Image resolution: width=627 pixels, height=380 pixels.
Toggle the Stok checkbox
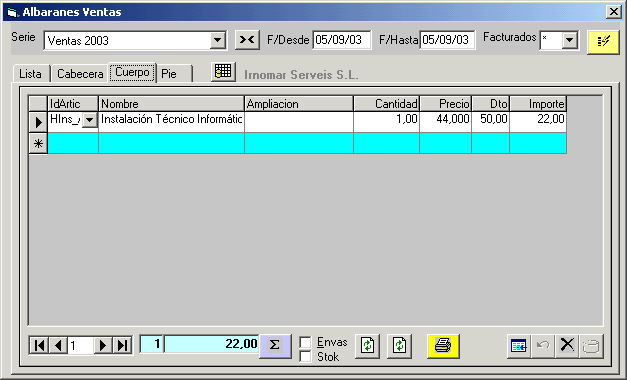[x=306, y=356]
